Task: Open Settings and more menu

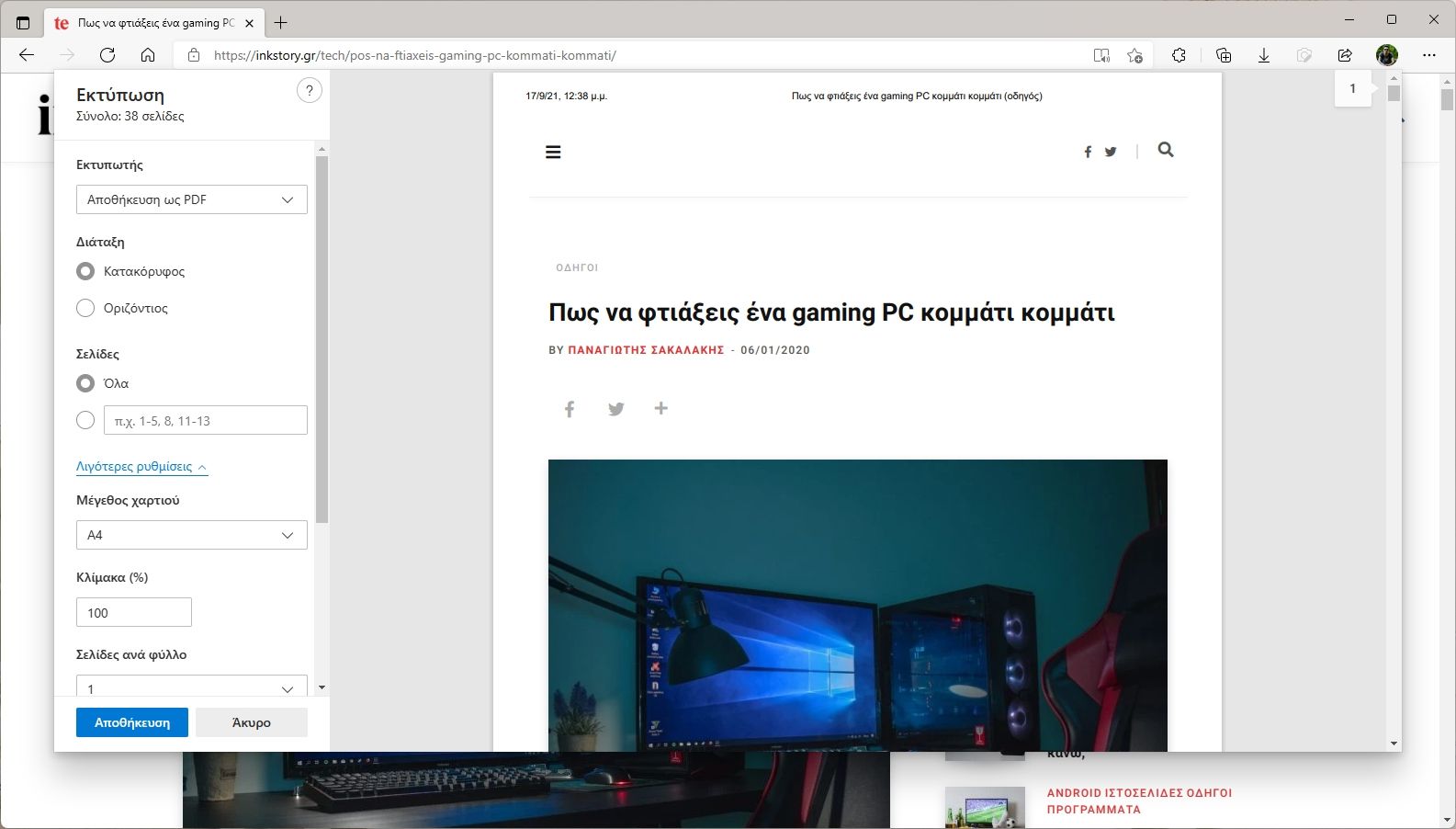Action: coord(1429,55)
